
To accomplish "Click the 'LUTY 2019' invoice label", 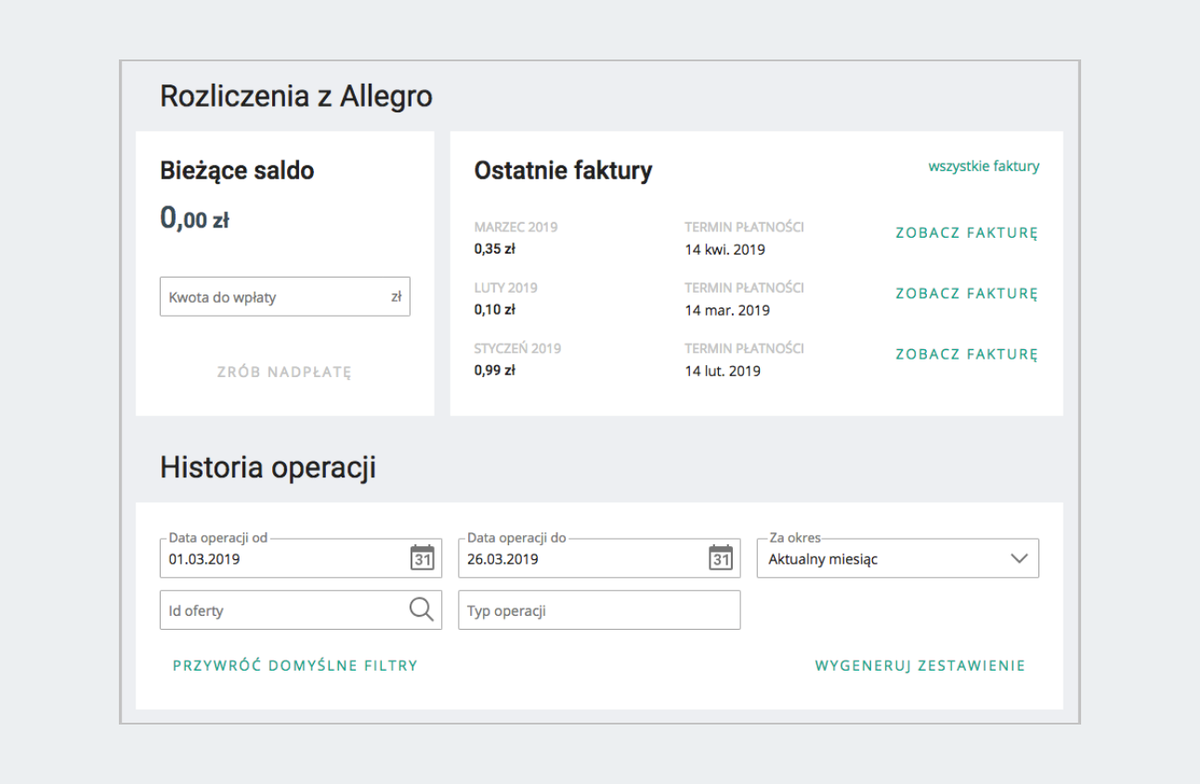I will tap(506, 288).
